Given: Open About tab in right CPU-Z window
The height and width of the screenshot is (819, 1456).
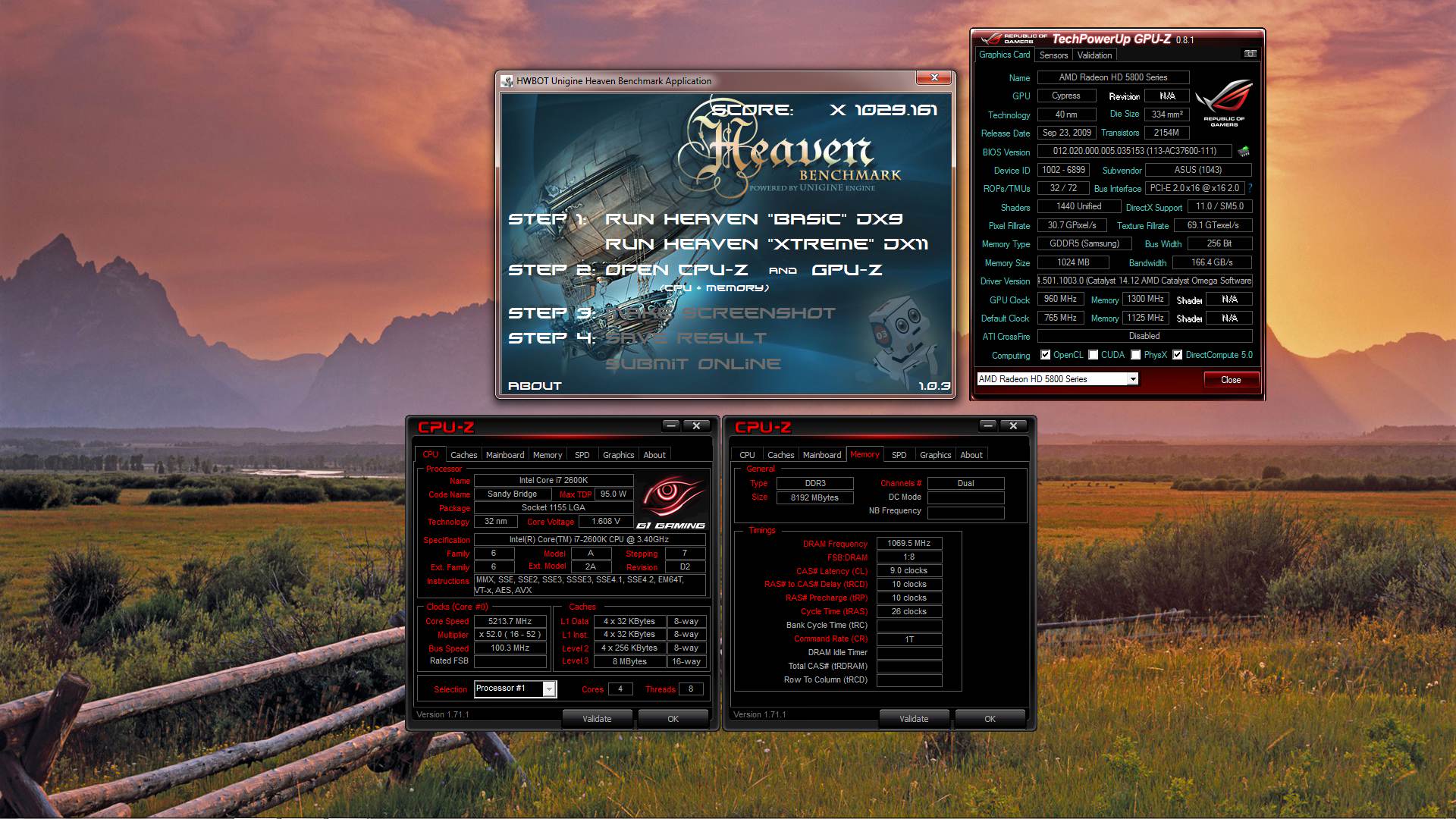Looking at the screenshot, I should pos(971,455).
